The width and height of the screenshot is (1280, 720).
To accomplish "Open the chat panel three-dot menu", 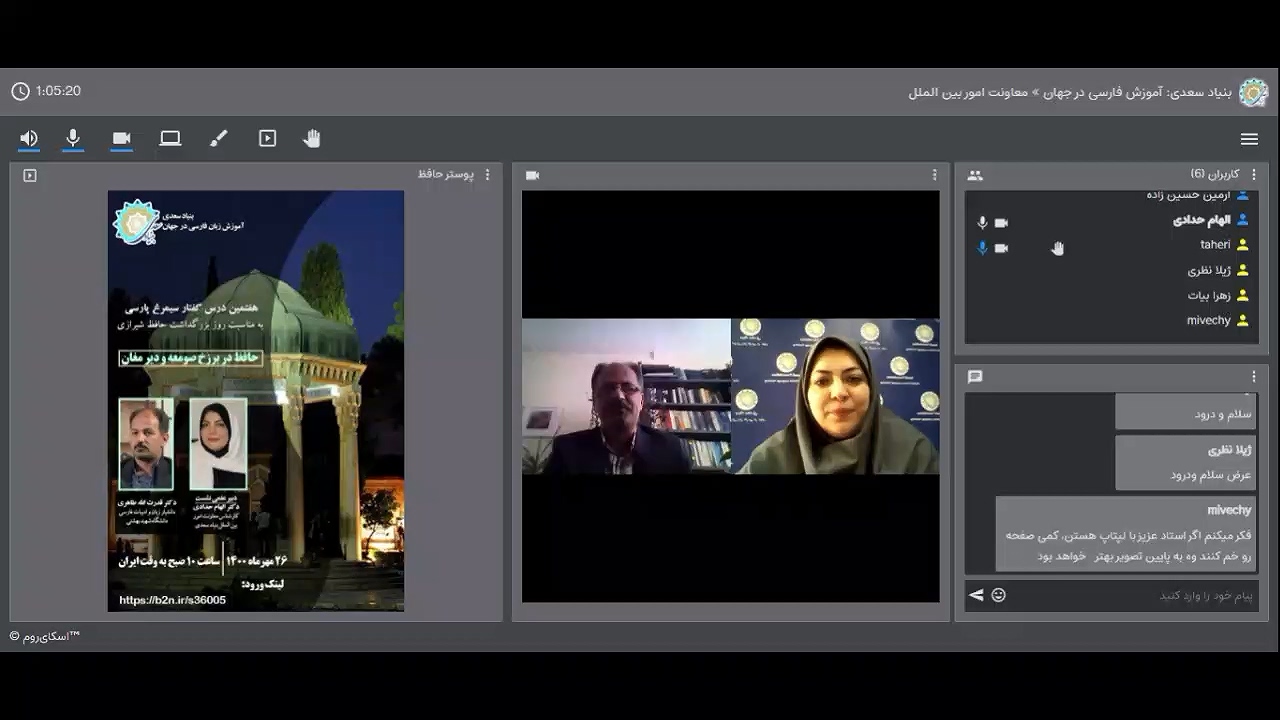I will pyautogui.click(x=1254, y=377).
